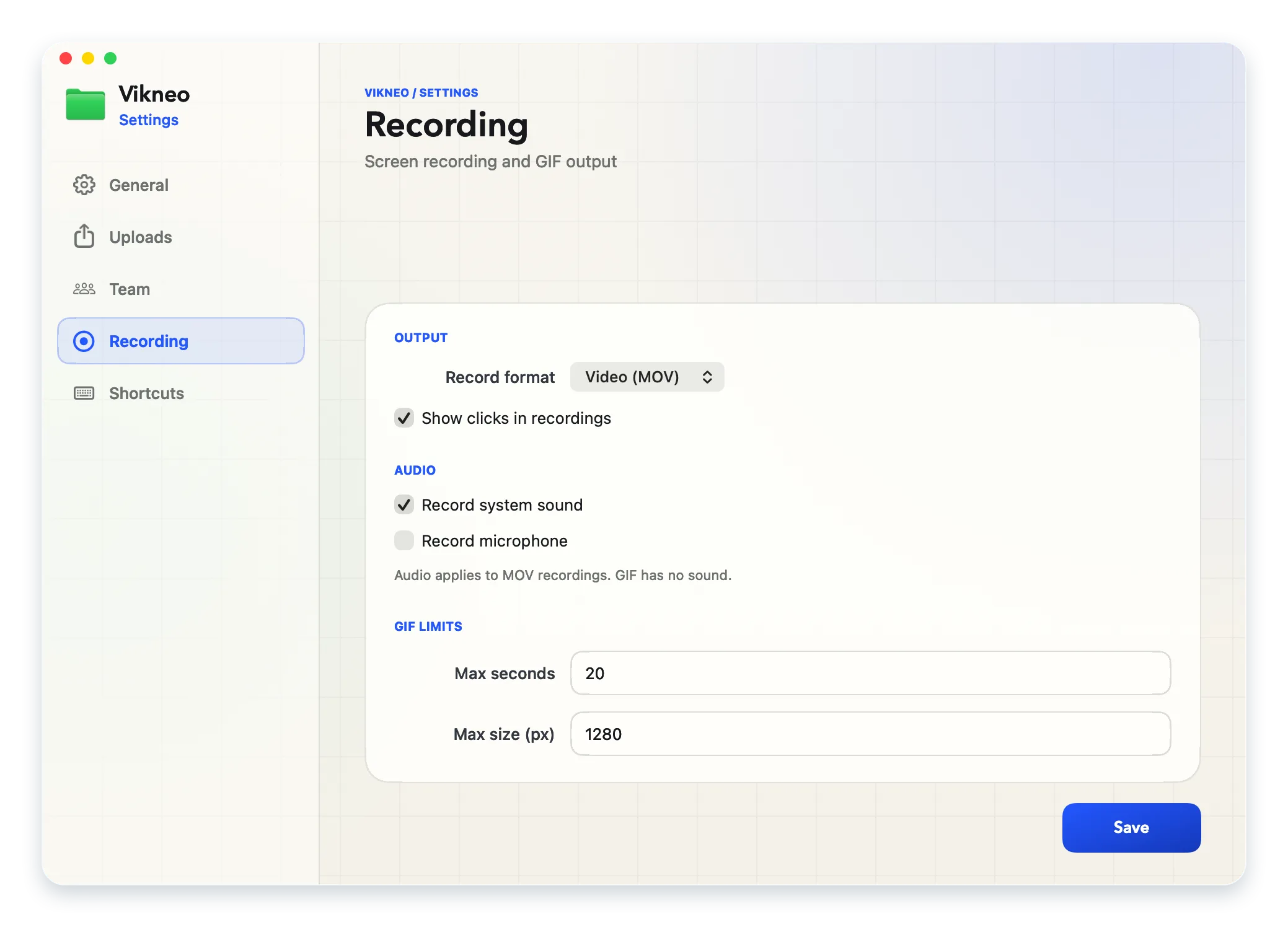1288x927 pixels.
Task: Save recording settings
Action: click(x=1131, y=827)
